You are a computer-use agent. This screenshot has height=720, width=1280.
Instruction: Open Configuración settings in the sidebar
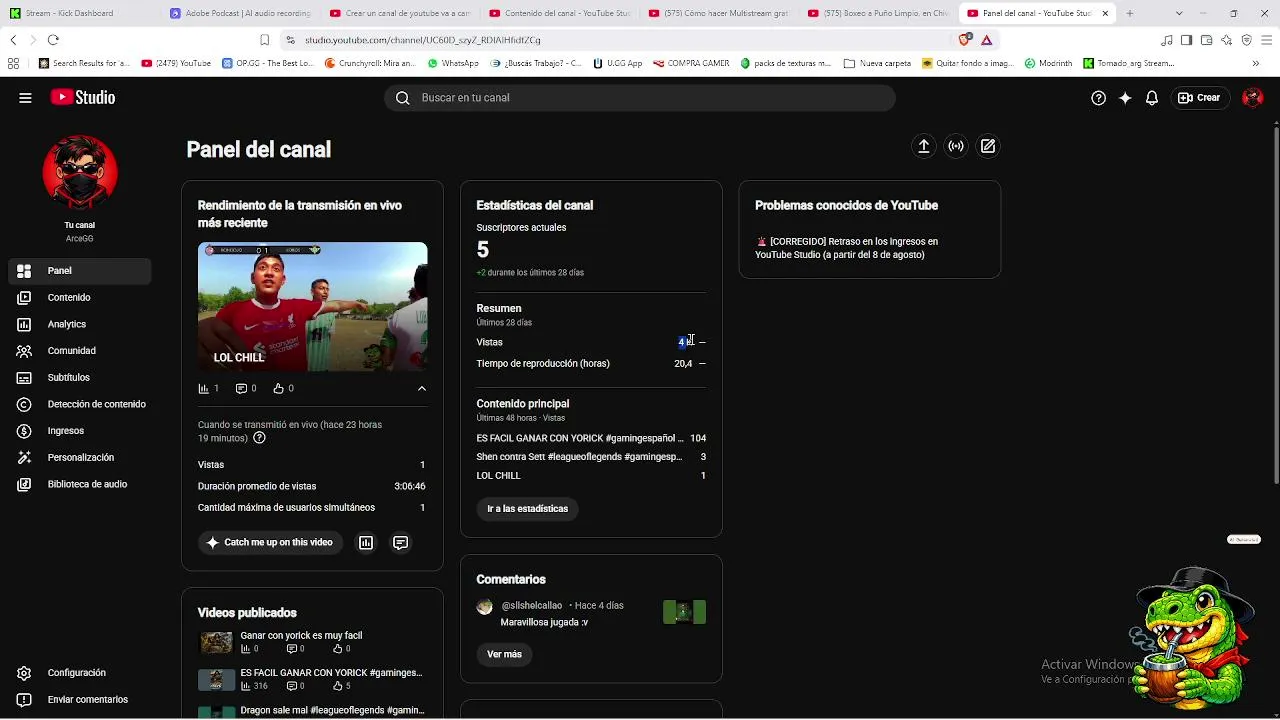76,673
